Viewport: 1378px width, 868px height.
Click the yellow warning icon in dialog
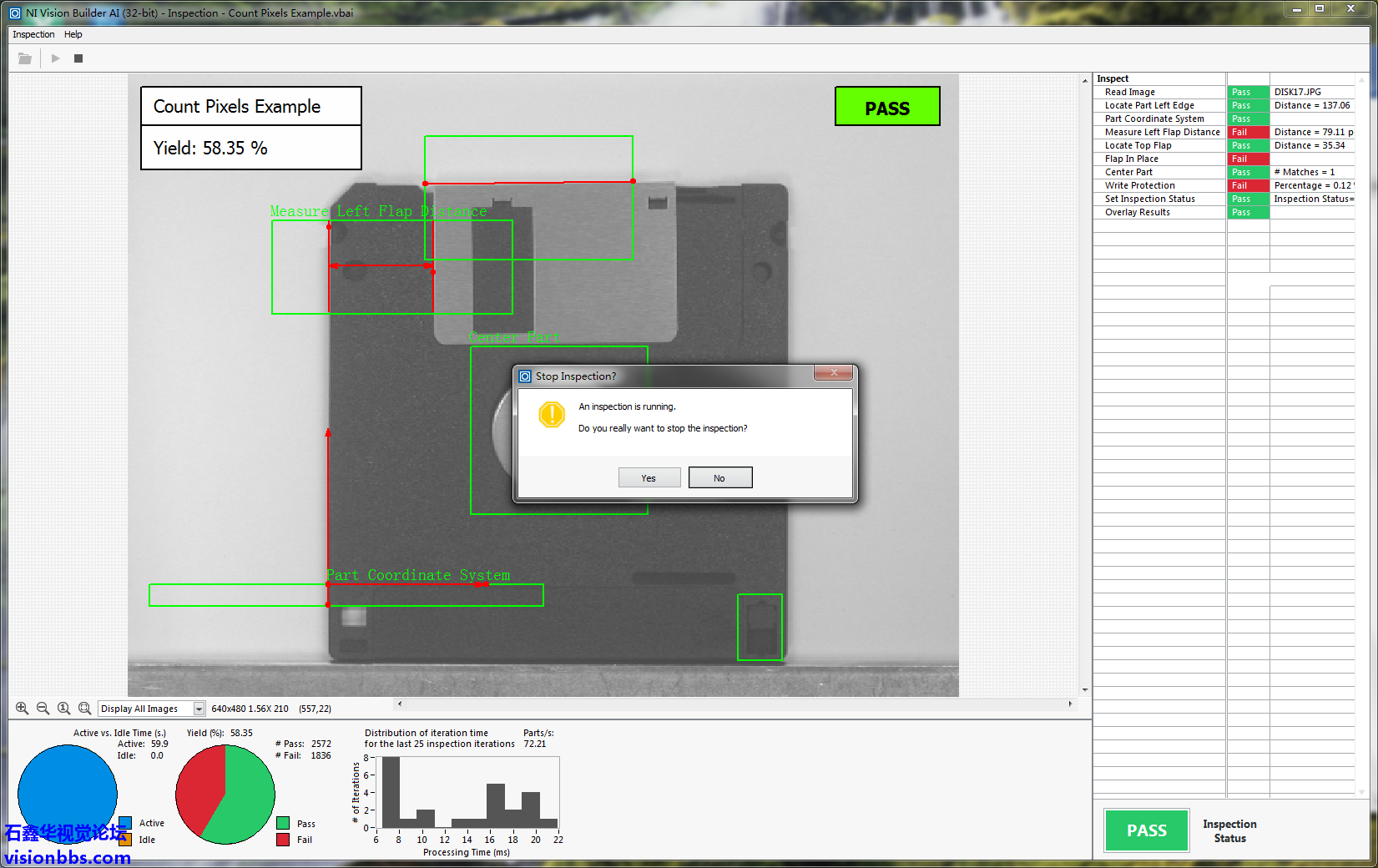[x=552, y=415]
